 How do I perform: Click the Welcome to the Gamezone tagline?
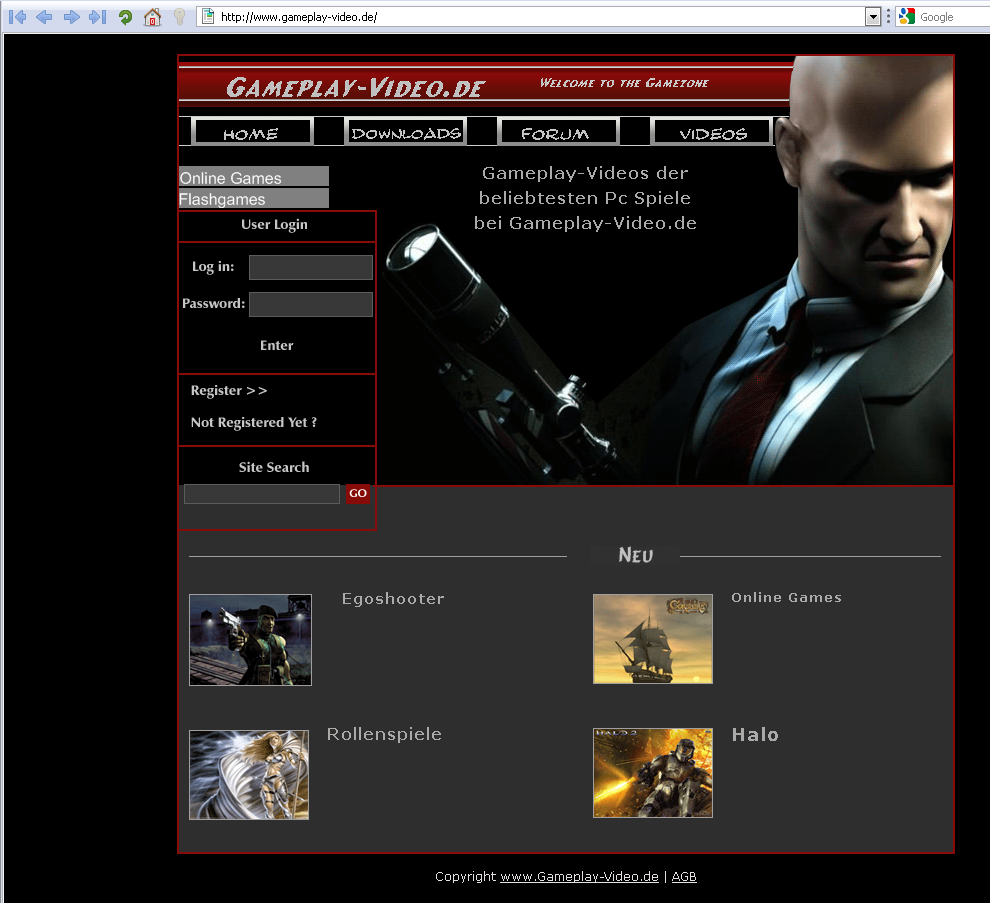[x=624, y=83]
